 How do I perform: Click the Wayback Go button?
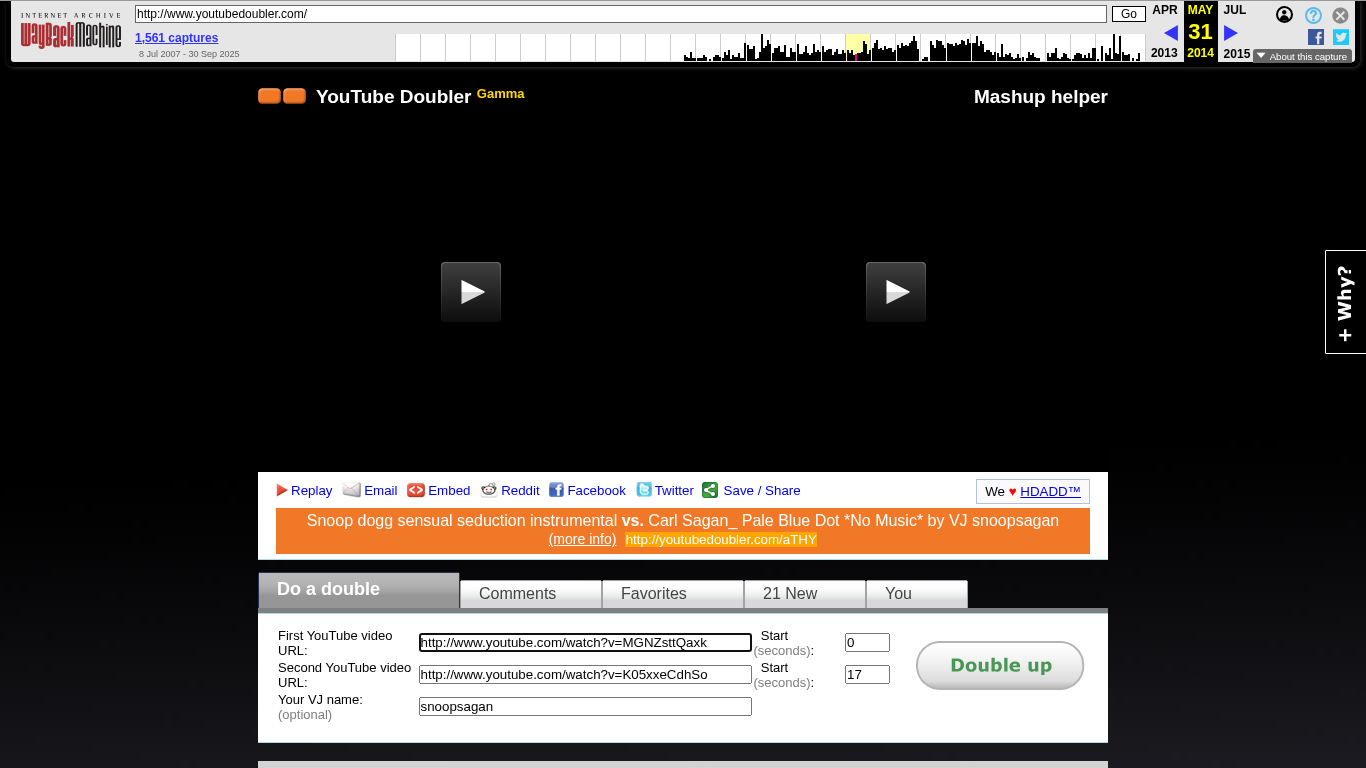[1129, 14]
